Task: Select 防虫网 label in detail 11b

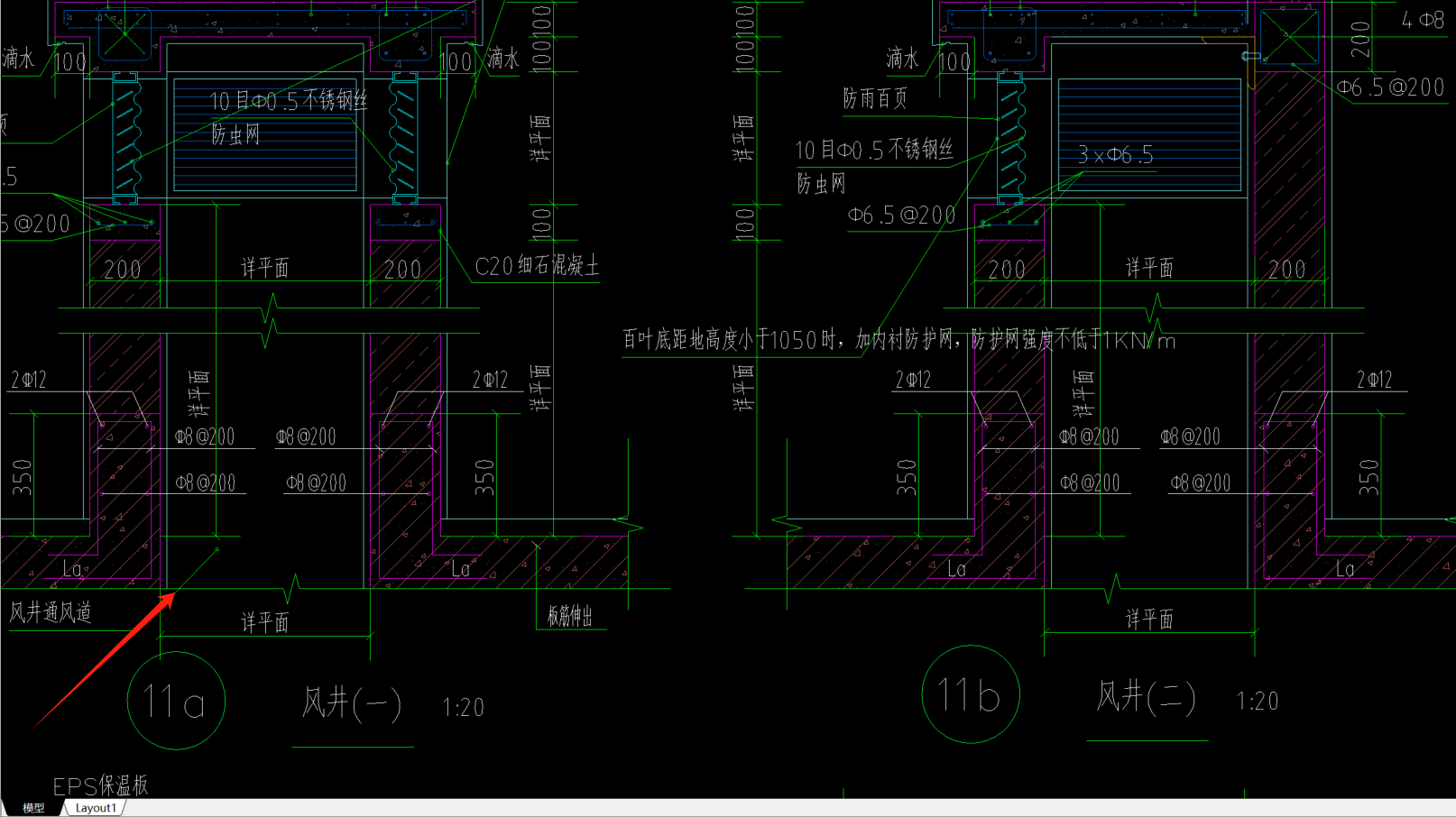Action: click(x=821, y=184)
